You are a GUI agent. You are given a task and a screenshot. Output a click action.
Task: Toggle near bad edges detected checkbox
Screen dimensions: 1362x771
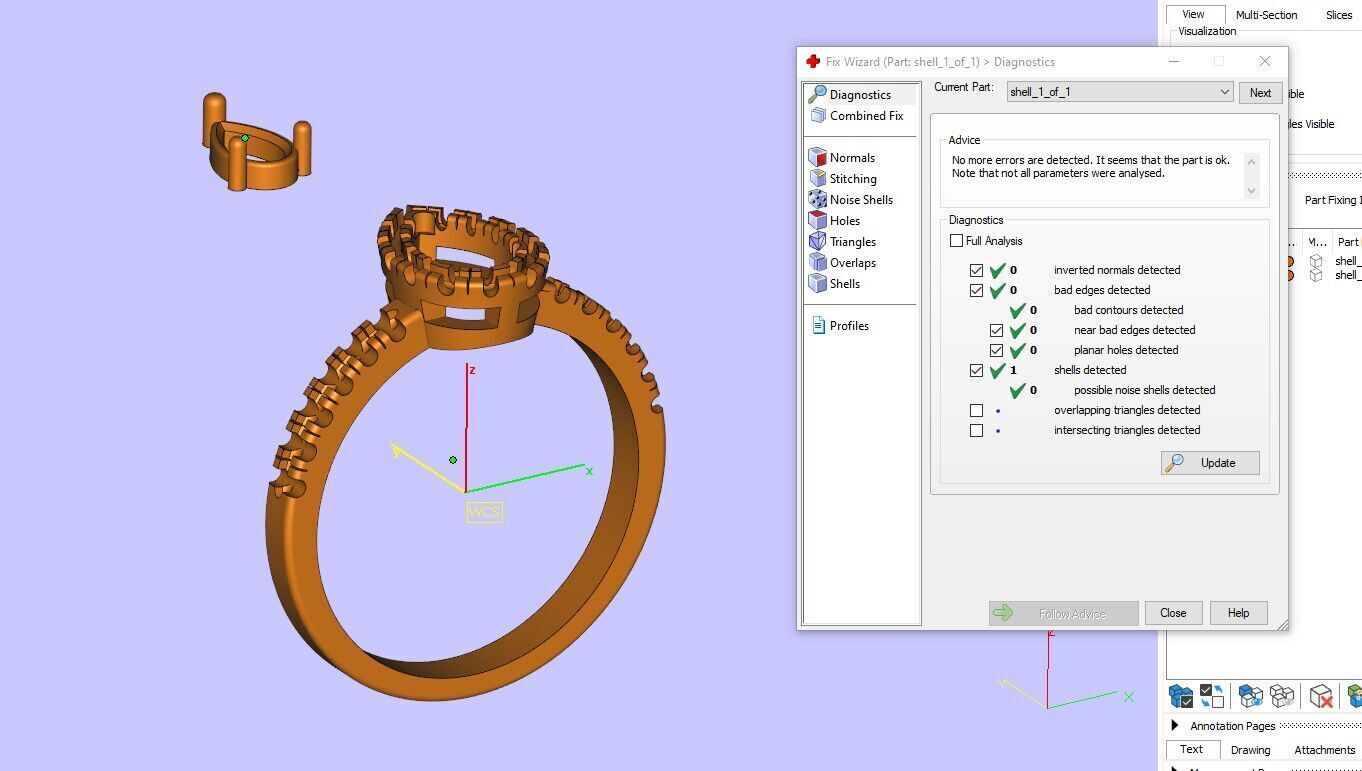pyautogui.click(x=996, y=330)
